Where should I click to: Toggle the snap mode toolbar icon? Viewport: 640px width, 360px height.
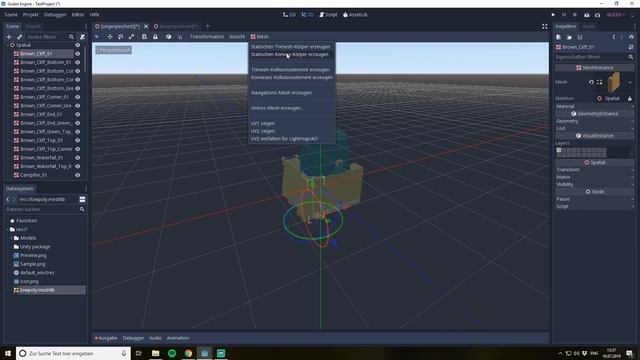tap(180, 37)
